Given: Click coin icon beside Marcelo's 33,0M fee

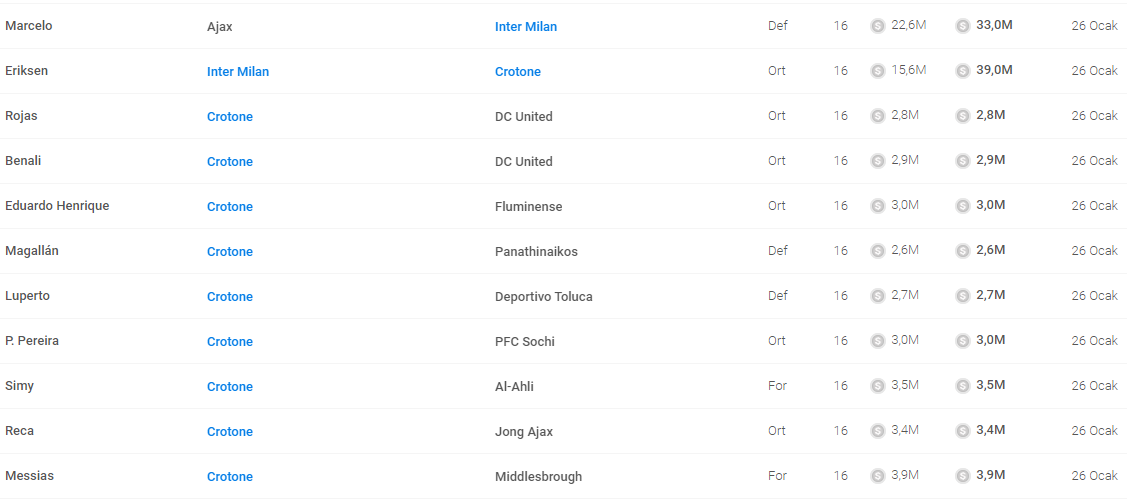Looking at the screenshot, I should [x=962, y=26].
